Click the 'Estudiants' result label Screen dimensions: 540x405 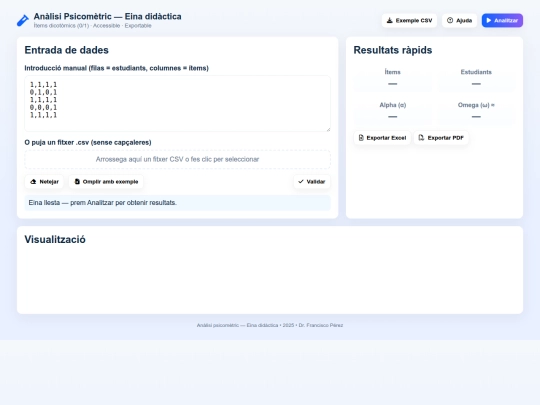click(476, 72)
